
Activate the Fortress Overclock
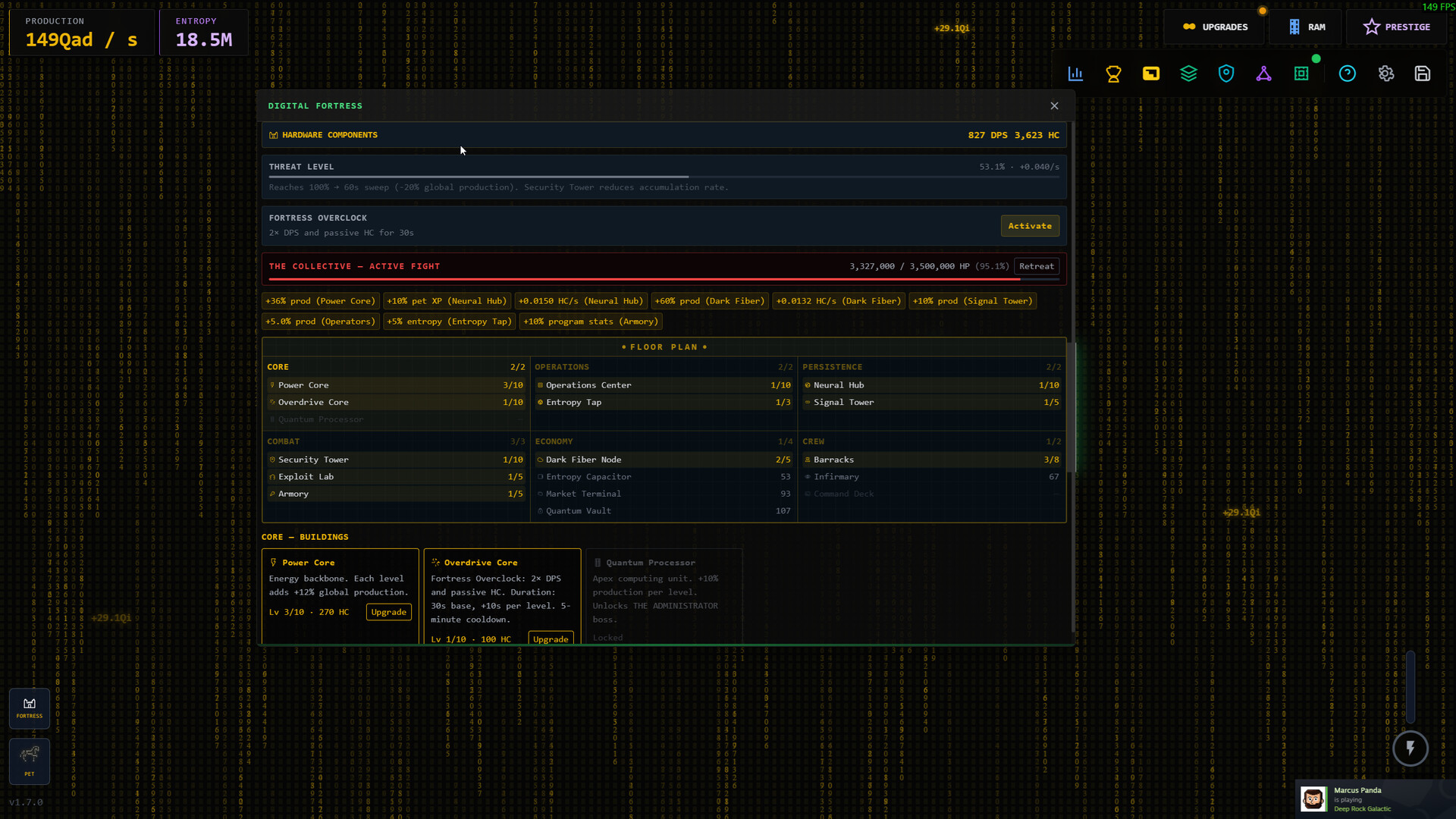[x=1030, y=226]
